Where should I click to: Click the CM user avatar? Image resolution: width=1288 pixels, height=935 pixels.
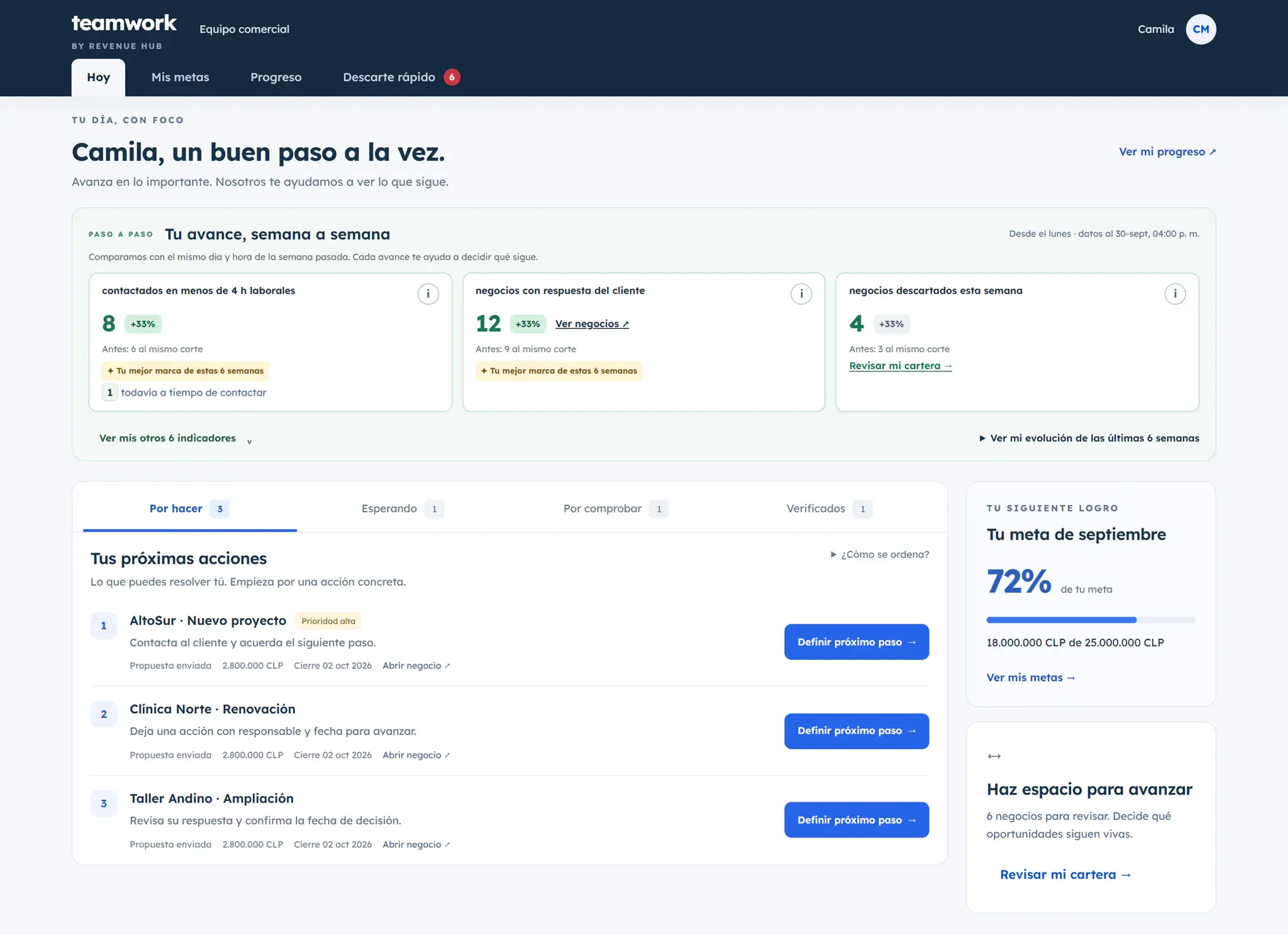coord(1201,29)
